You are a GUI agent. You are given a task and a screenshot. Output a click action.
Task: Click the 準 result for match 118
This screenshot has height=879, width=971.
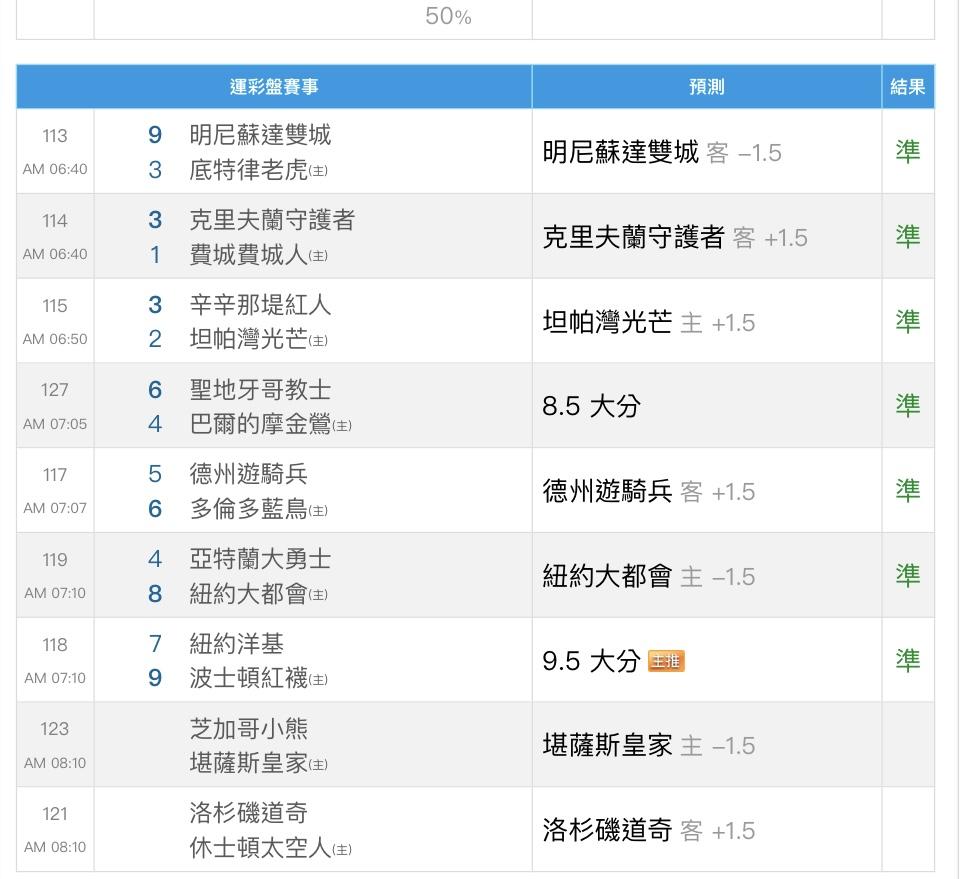click(908, 660)
